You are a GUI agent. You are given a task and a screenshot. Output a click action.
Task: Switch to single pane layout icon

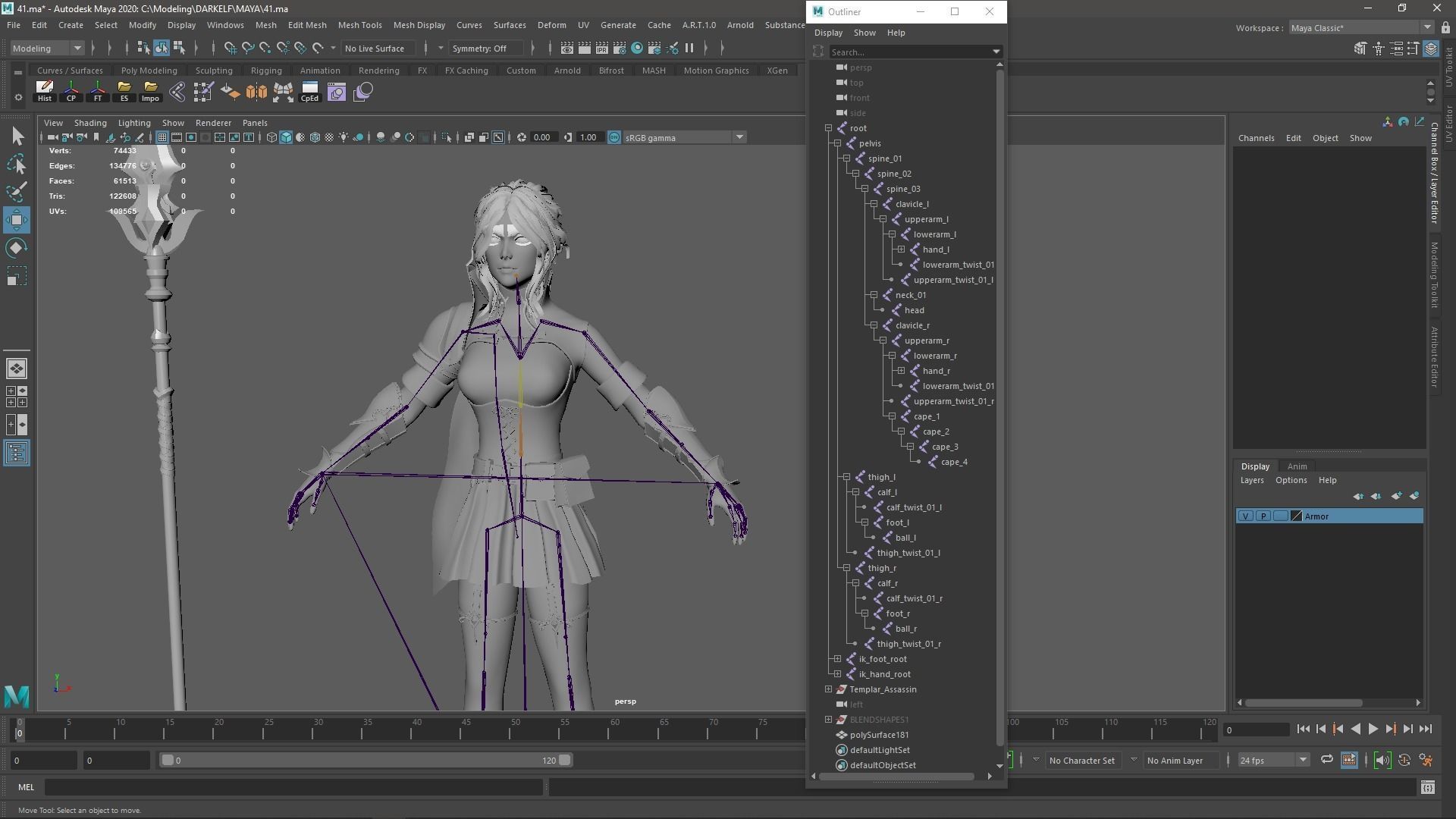[17, 369]
